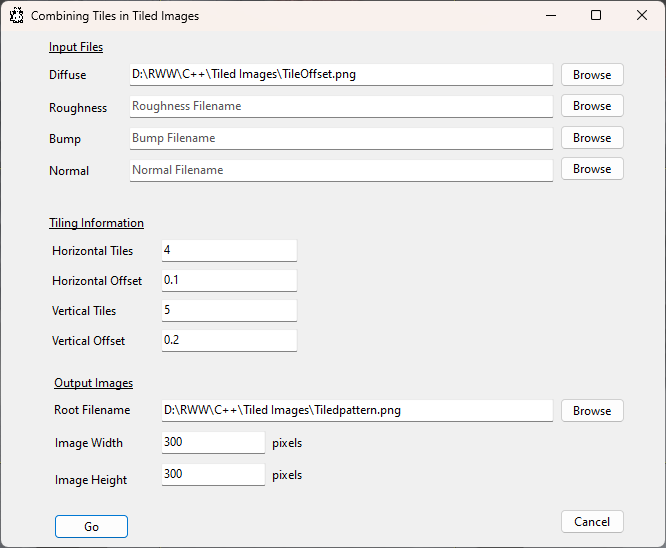Edit the Horizontal Tiles value
This screenshot has height=548, width=666.
click(228, 250)
